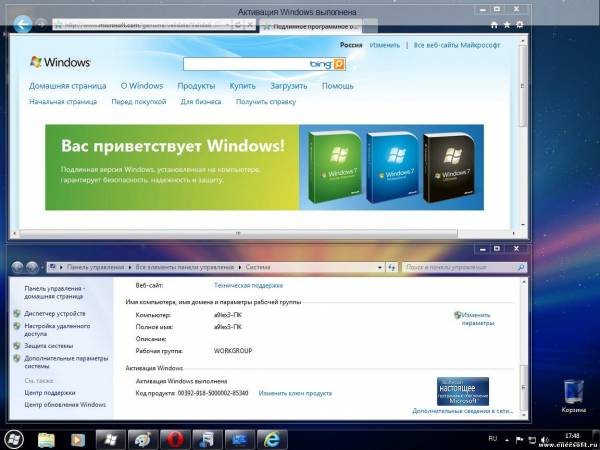The image size is (600, 450).
Task: Open the music note taskbar application
Action: click(207, 439)
